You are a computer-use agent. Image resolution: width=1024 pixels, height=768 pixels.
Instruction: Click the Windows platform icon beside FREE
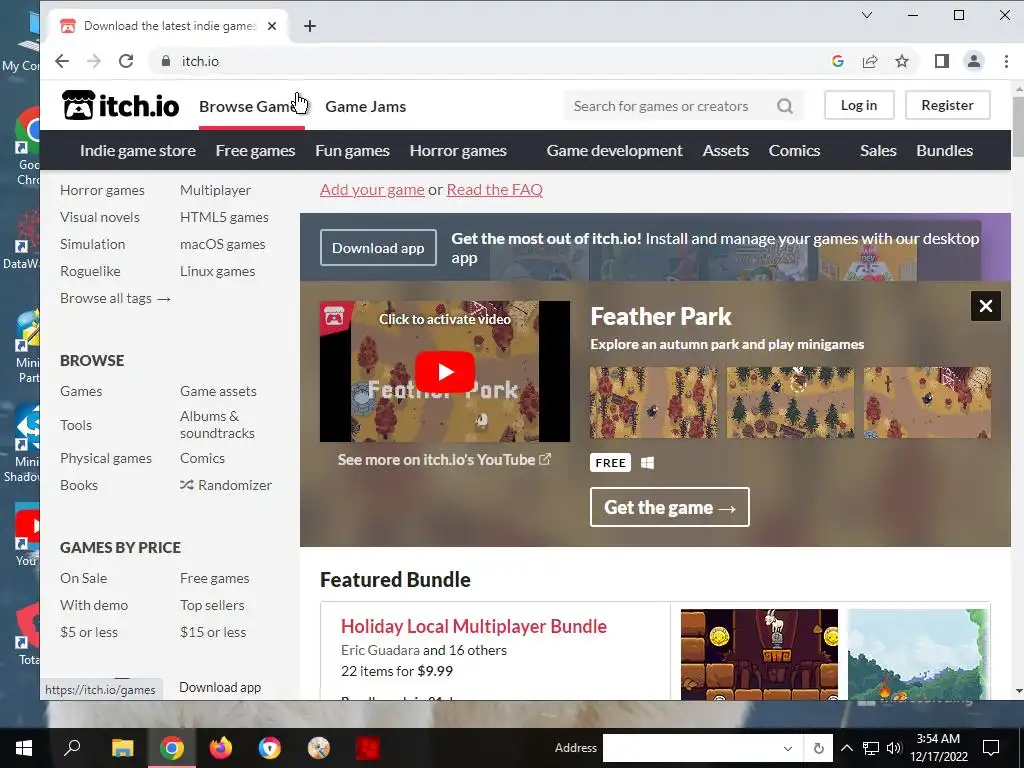click(647, 463)
